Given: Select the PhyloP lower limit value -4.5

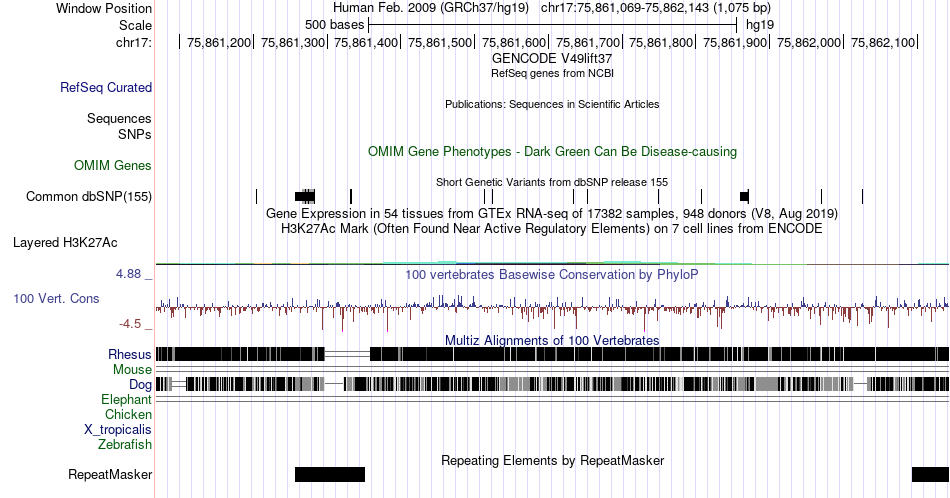Looking at the screenshot, I should click(130, 324).
